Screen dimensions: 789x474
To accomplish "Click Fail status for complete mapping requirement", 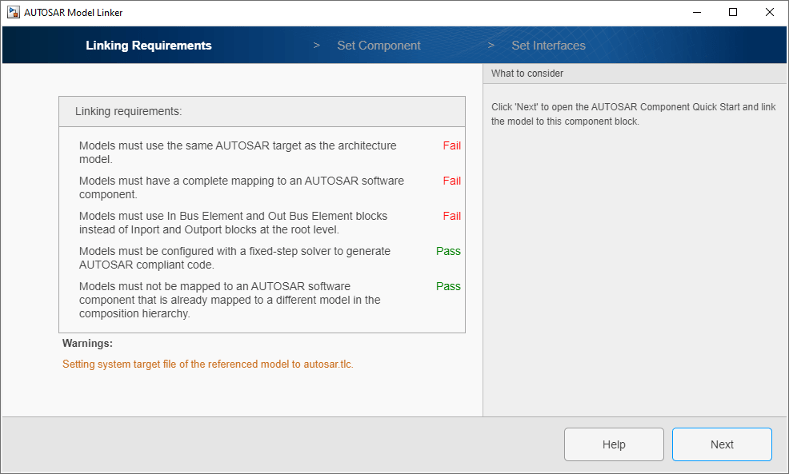I will (452, 181).
